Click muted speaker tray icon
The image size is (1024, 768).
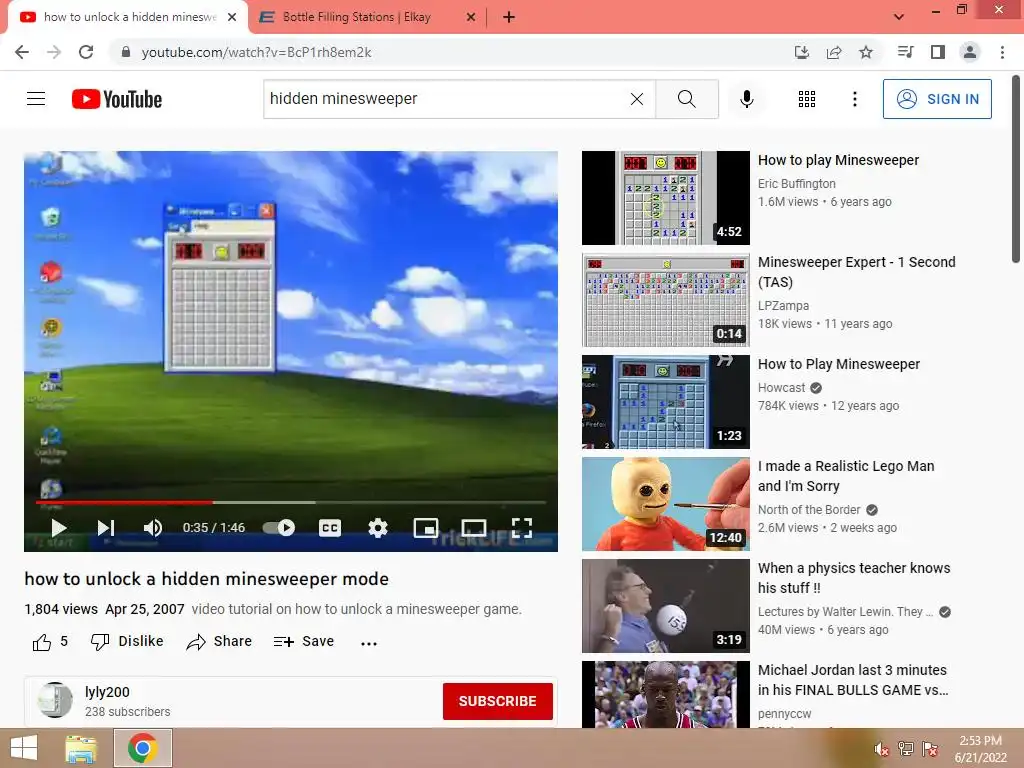coord(882,749)
